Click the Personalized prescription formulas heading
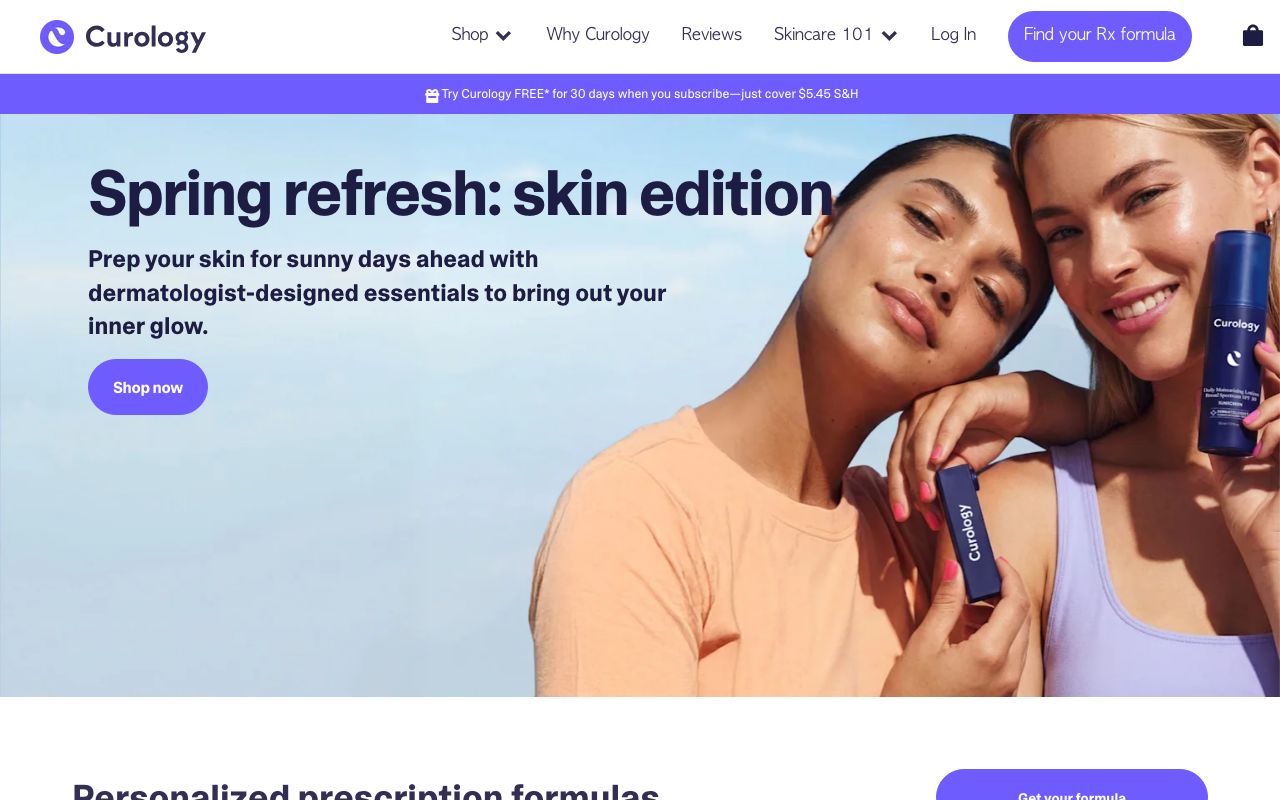This screenshot has height=800, width=1280. pyautogui.click(x=366, y=791)
